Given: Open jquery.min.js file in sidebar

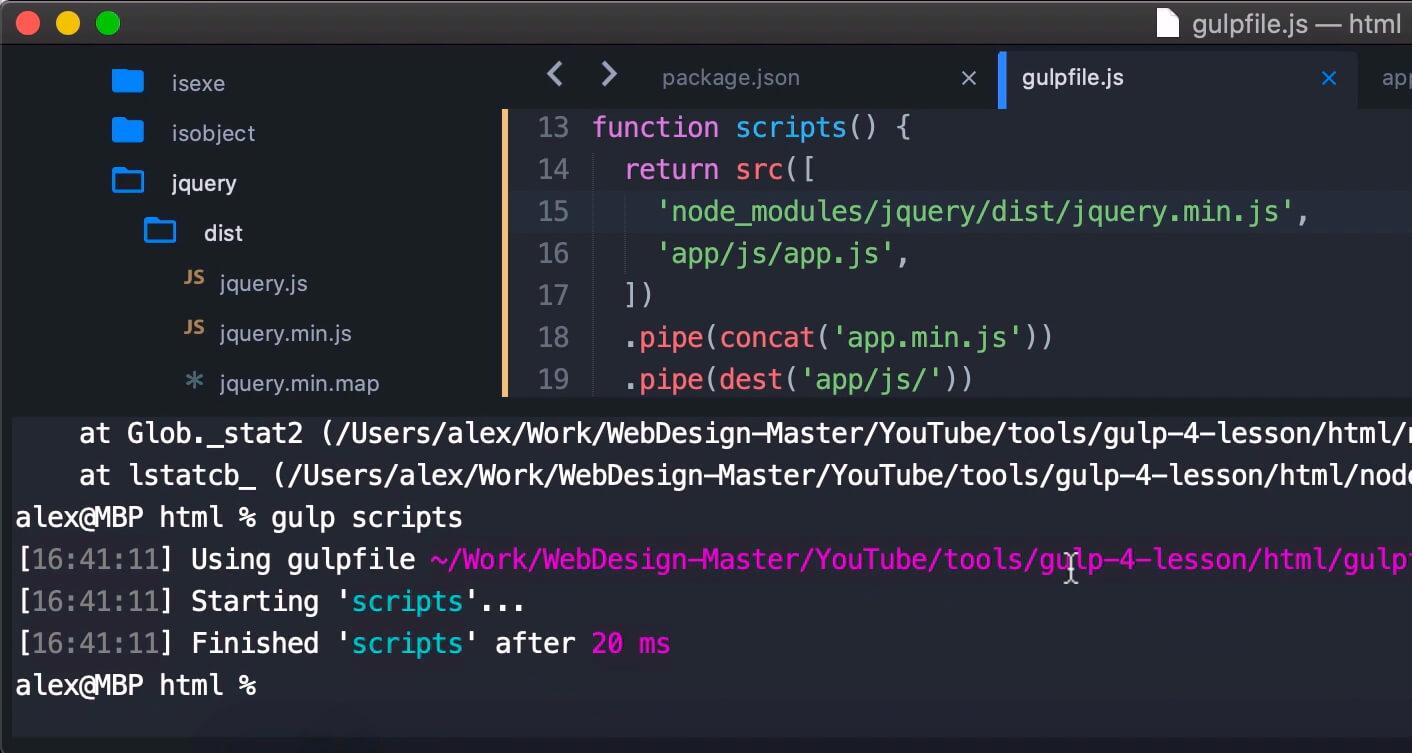Looking at the screenshot, I should click(285, 333).
